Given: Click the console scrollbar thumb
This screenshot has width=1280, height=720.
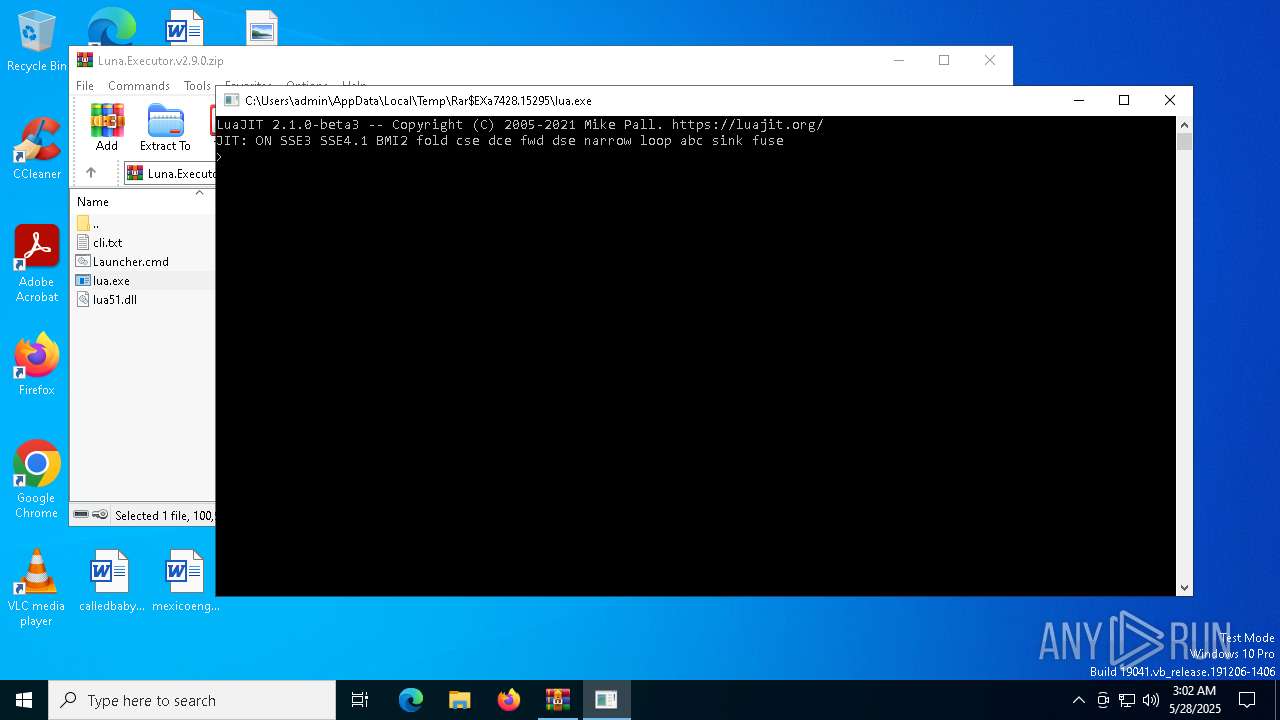Looking at the screenshot, I should [1184, 142].
